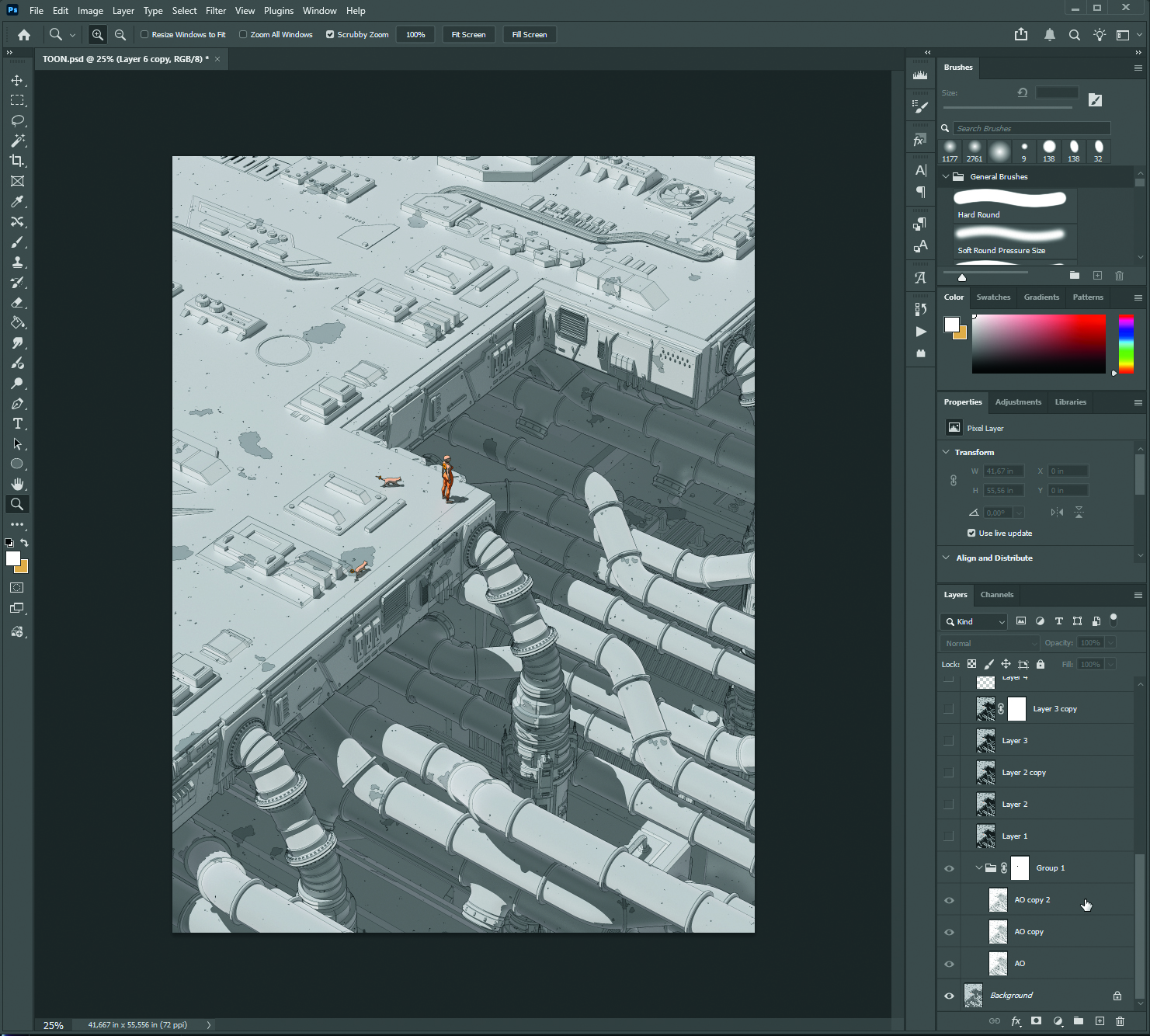The width and height of the screenshot is (1150, 1036).
Task: Create a new layer icon
Action: click(x=1100, y=1021)
